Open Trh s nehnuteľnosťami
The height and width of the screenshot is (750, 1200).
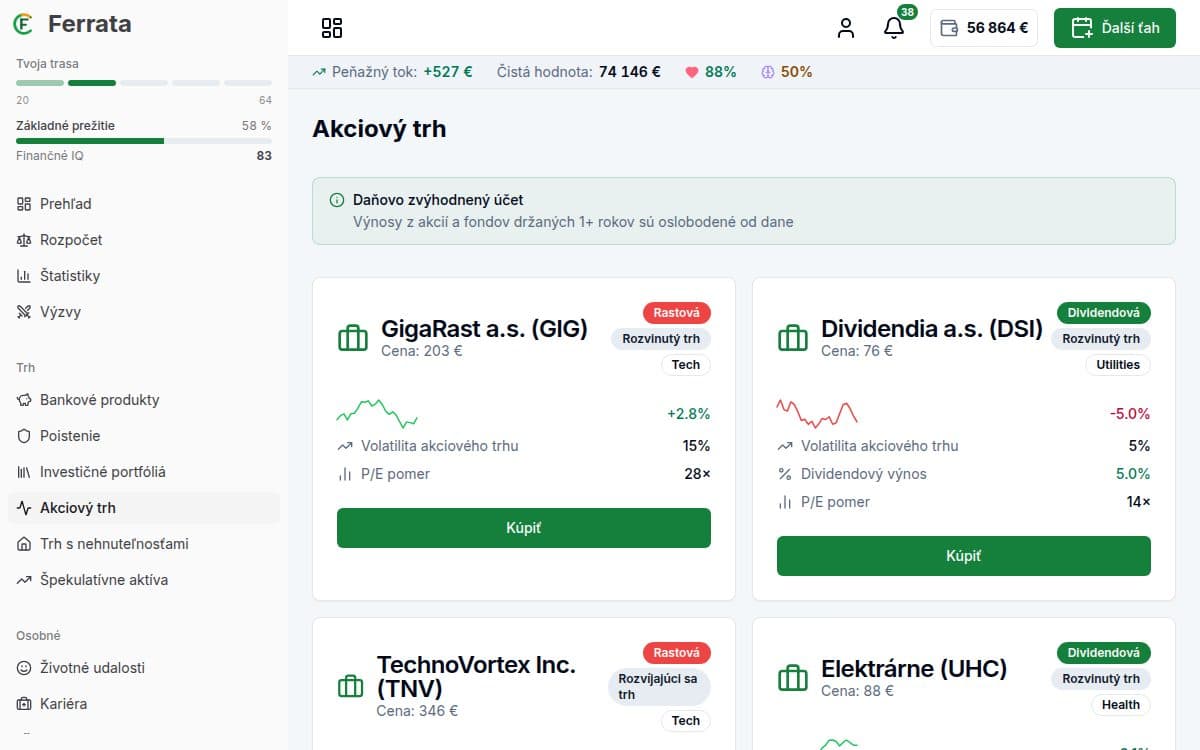[x=144, y=544]
